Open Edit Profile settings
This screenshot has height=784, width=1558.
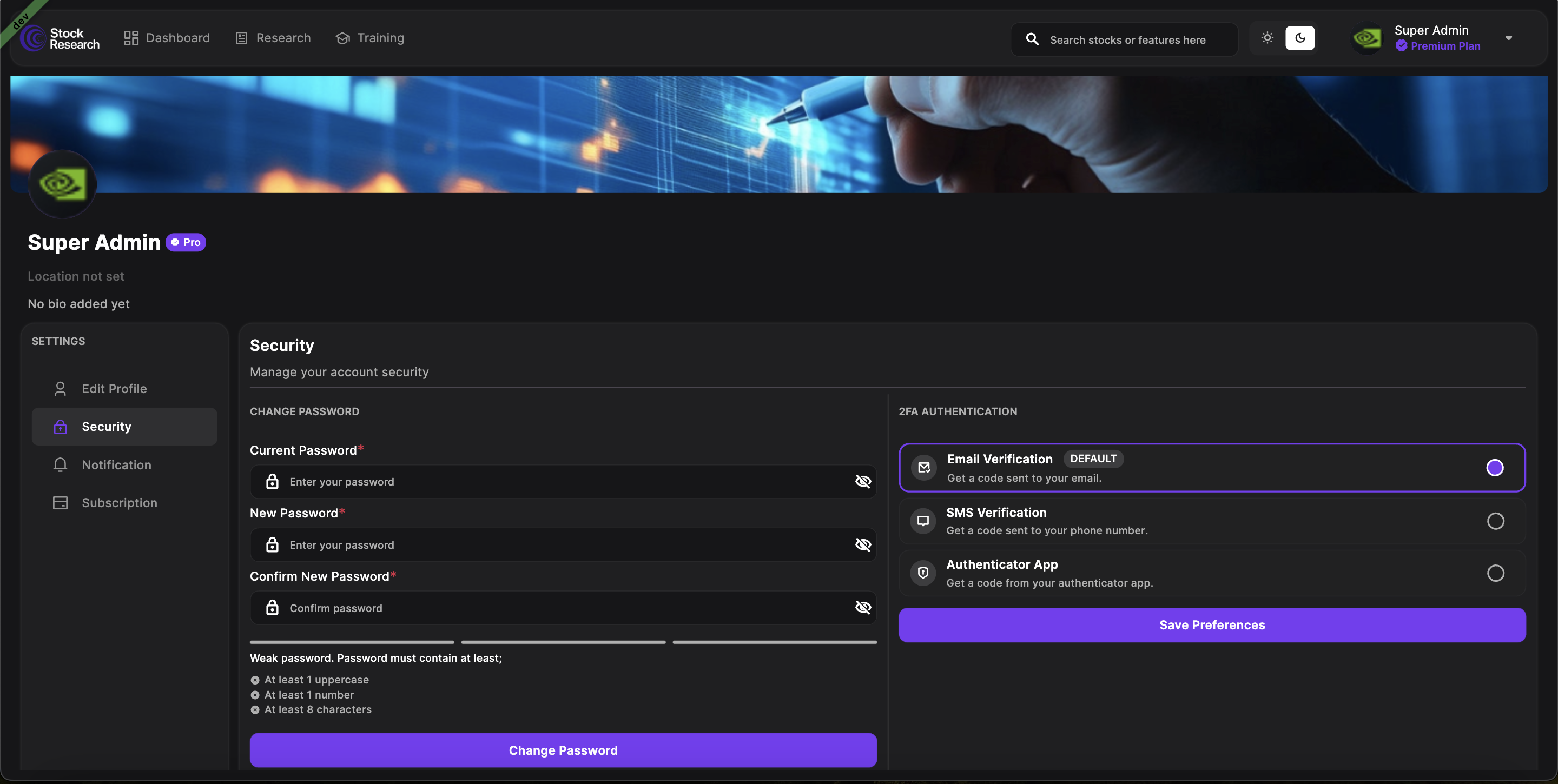tap(124, 389)
